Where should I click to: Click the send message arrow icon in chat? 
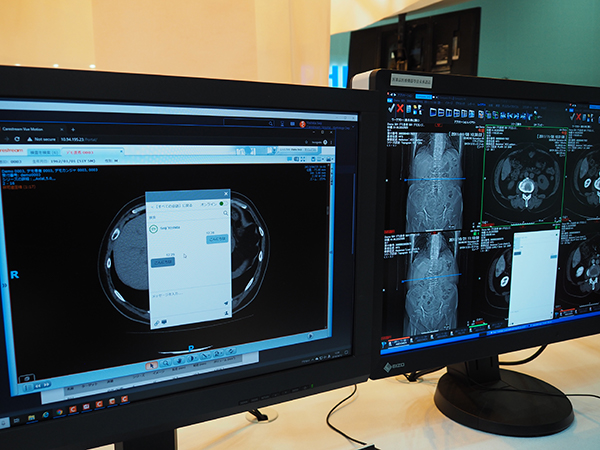coord(226,300)
